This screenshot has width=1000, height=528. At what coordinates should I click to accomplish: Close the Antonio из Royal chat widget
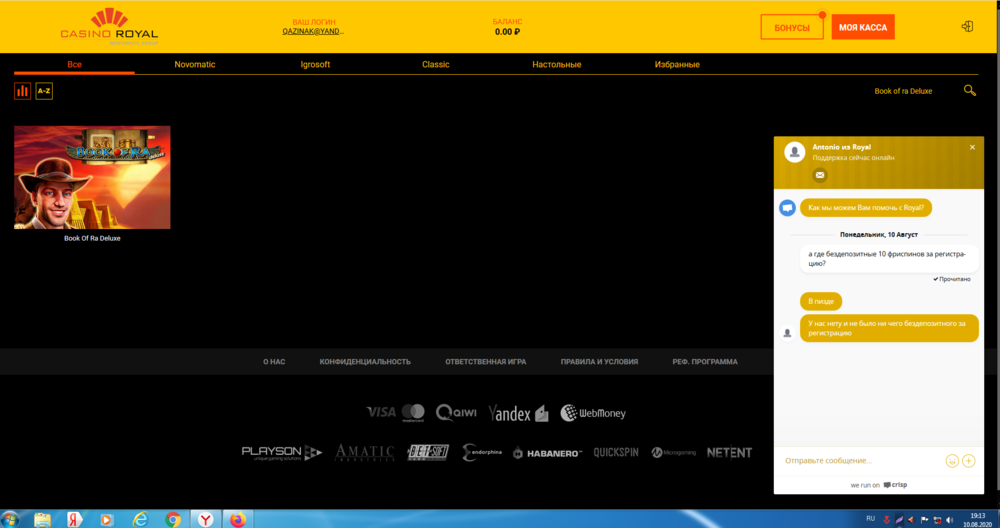[972, 147]
